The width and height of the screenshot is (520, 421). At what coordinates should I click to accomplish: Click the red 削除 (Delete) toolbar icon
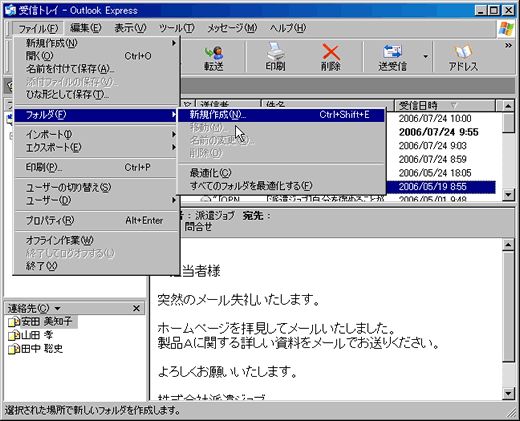click(331, 57)
